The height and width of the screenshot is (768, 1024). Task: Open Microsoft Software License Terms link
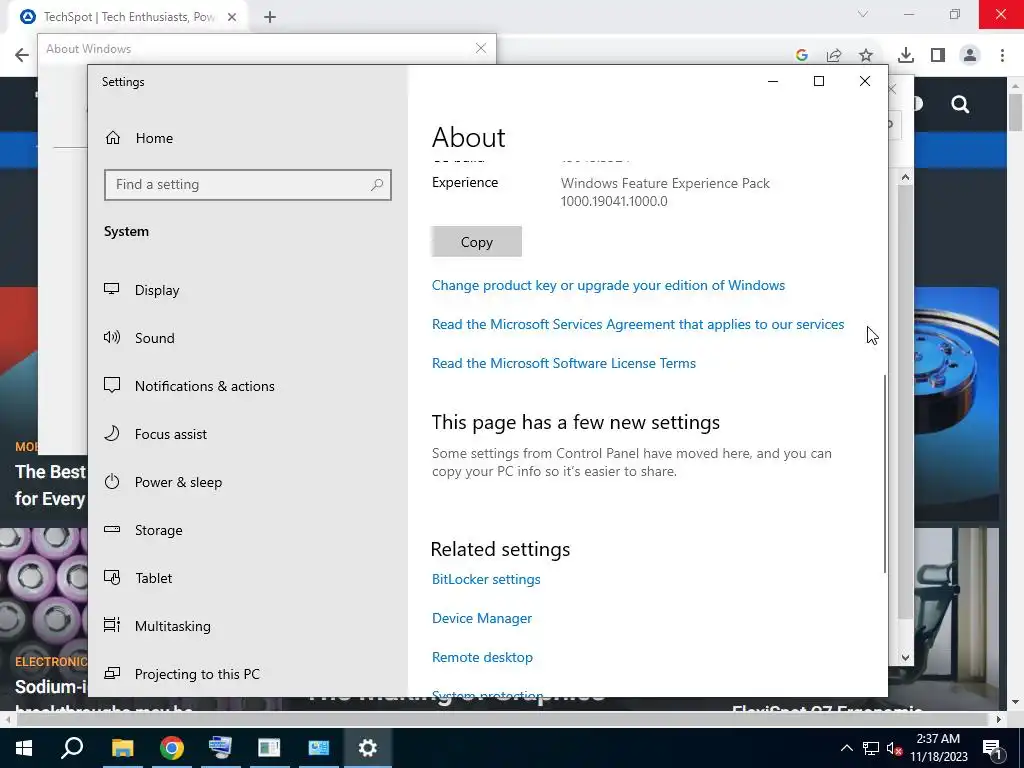tap(564, 363)
